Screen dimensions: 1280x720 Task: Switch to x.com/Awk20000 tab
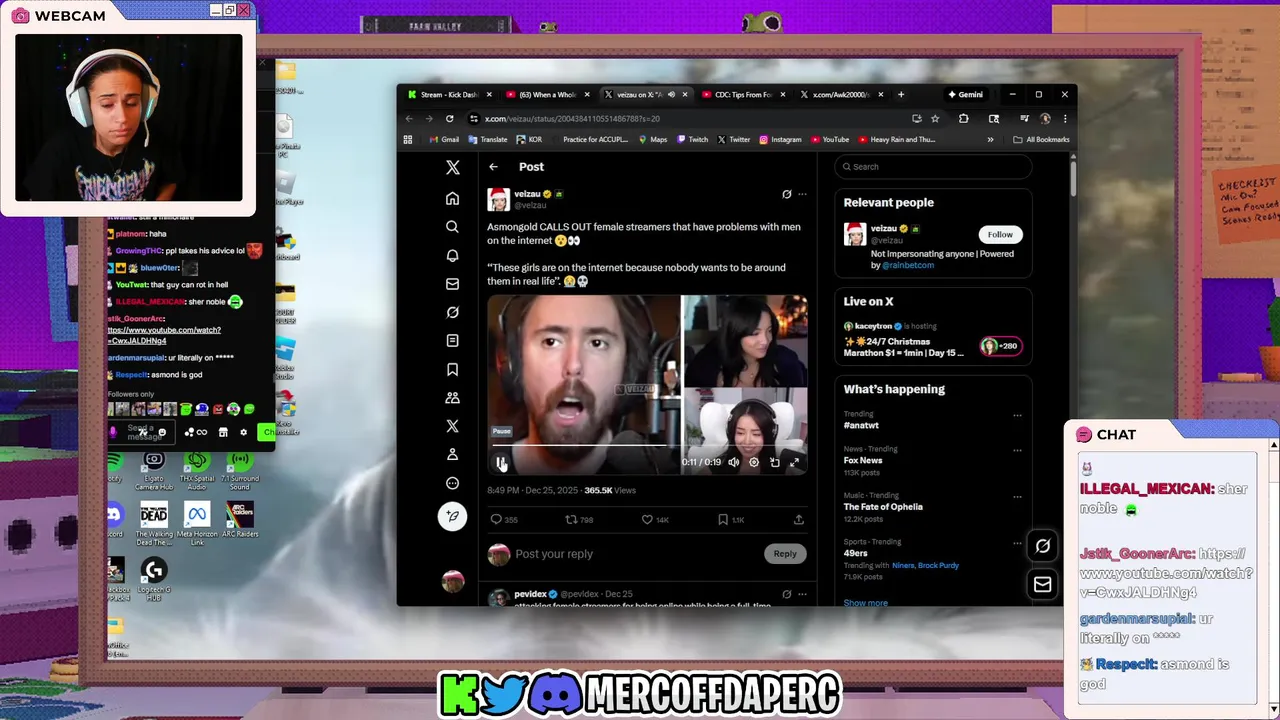pos(841,95)
